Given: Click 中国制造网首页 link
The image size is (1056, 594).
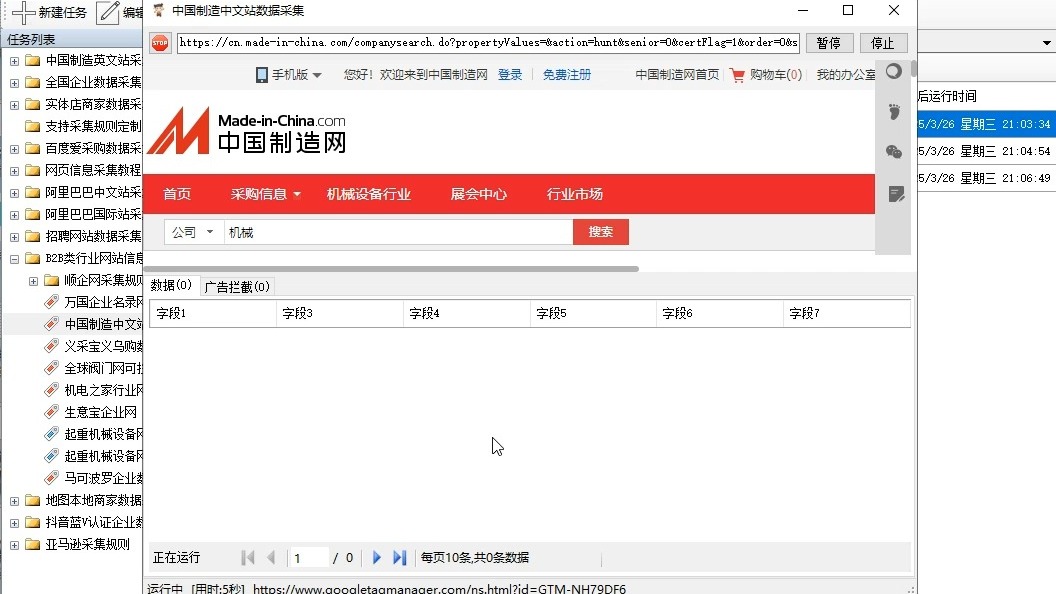Looking at the screenshot, I should point(677,75).
